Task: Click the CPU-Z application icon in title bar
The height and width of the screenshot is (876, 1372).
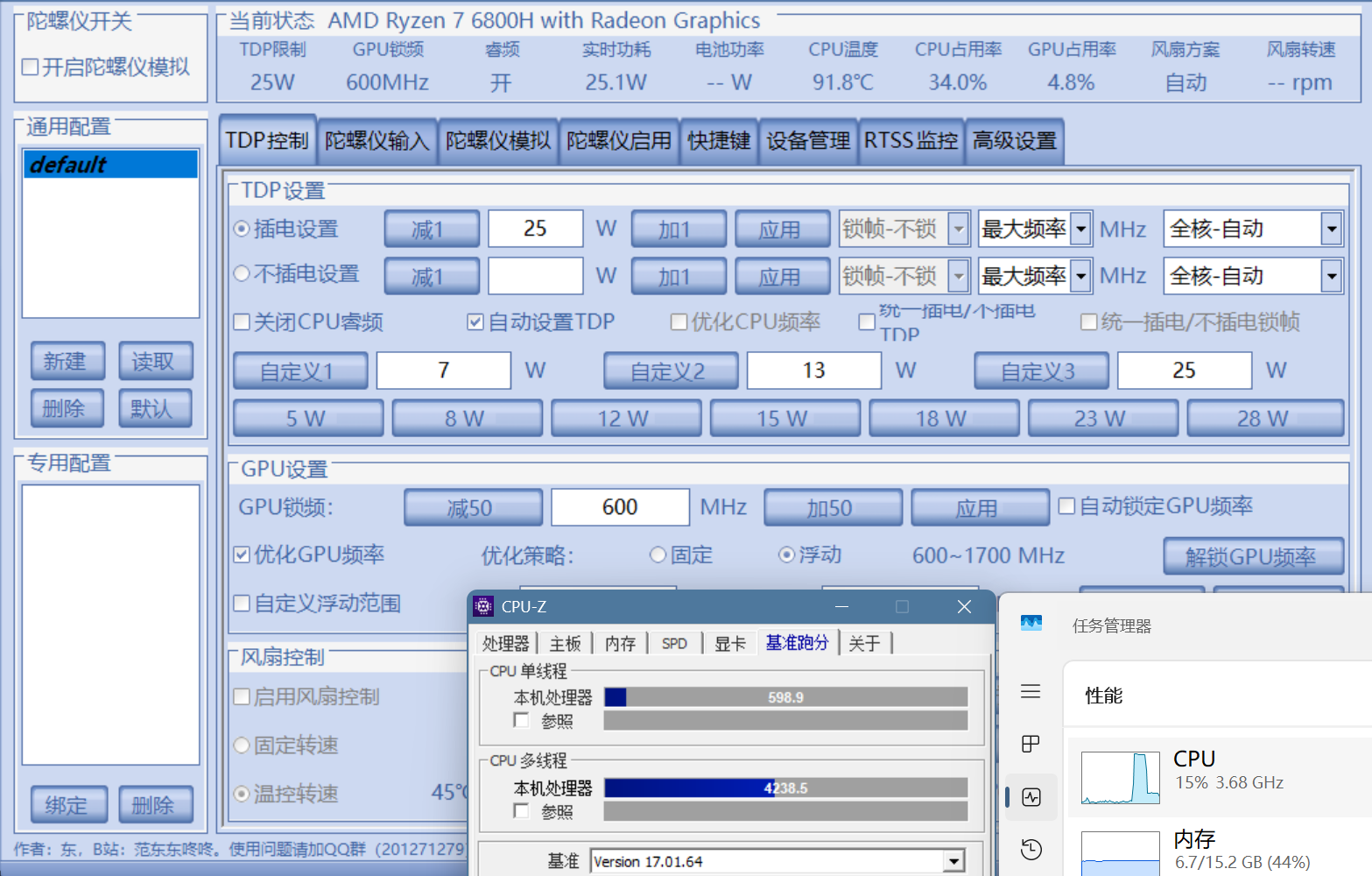Action: (x=483, y=606)
